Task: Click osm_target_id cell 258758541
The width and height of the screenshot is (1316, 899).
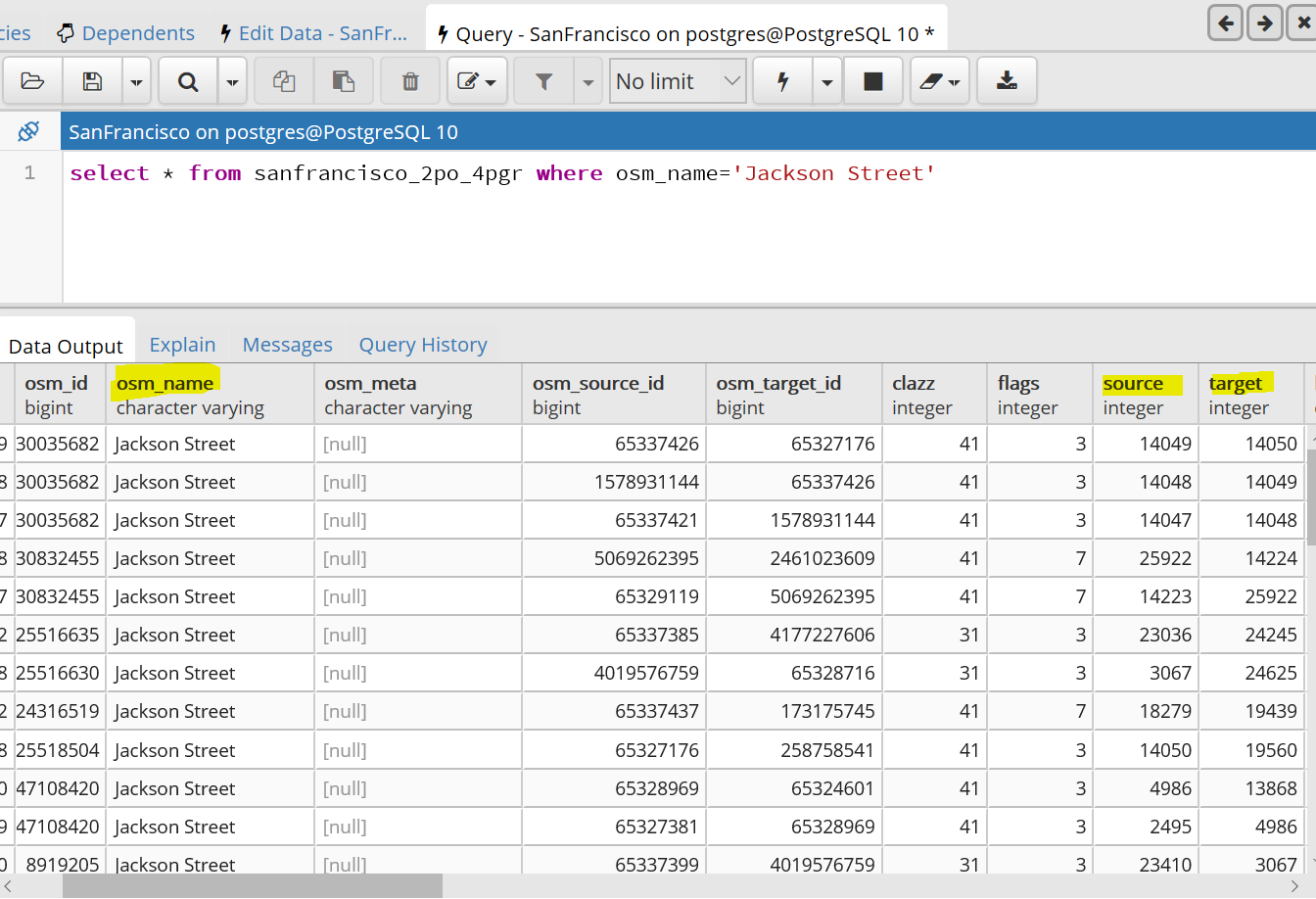Action: (x=793, y=750)
